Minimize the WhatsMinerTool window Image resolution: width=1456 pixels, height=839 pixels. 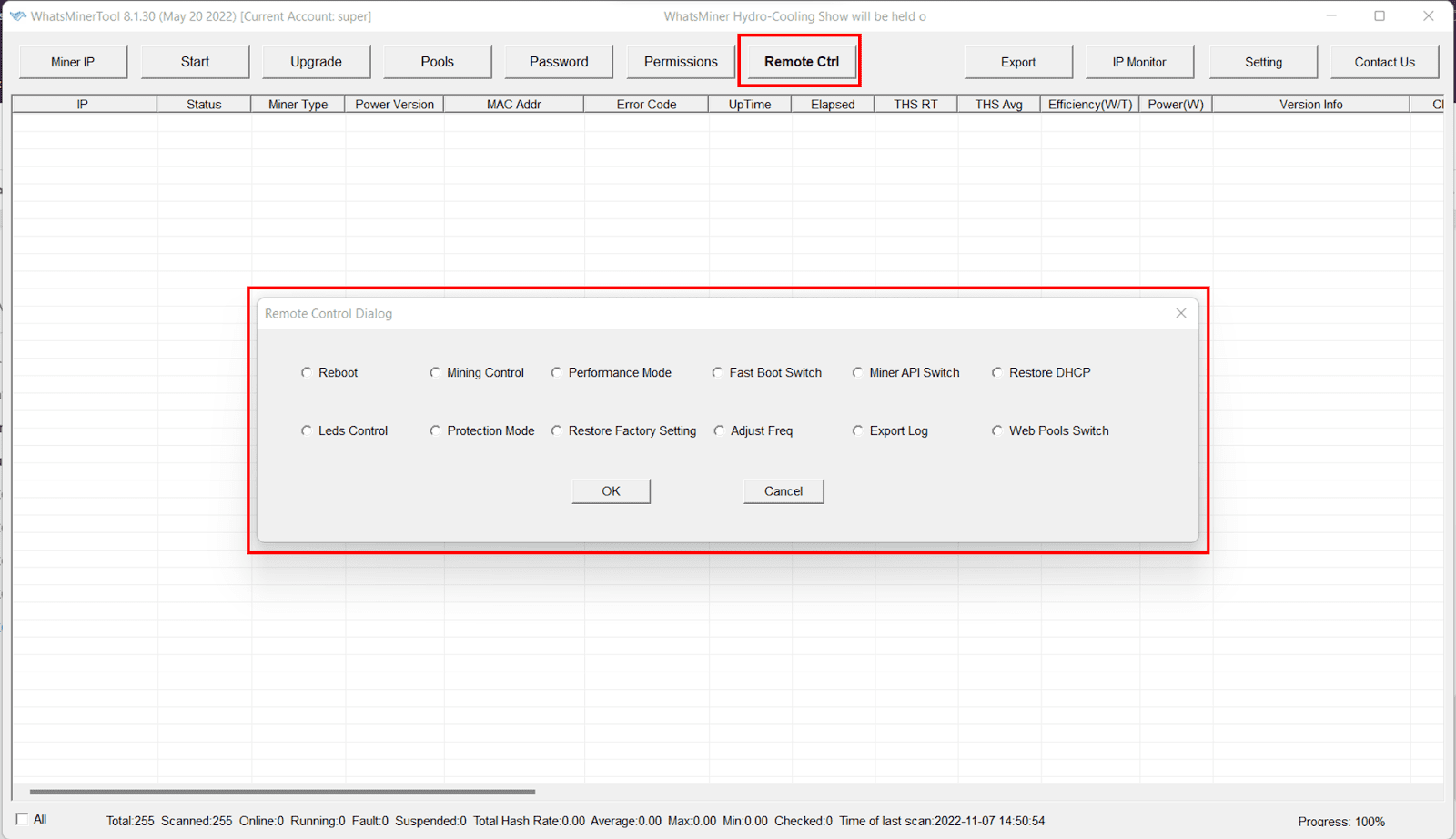[x=1331, y=15]
